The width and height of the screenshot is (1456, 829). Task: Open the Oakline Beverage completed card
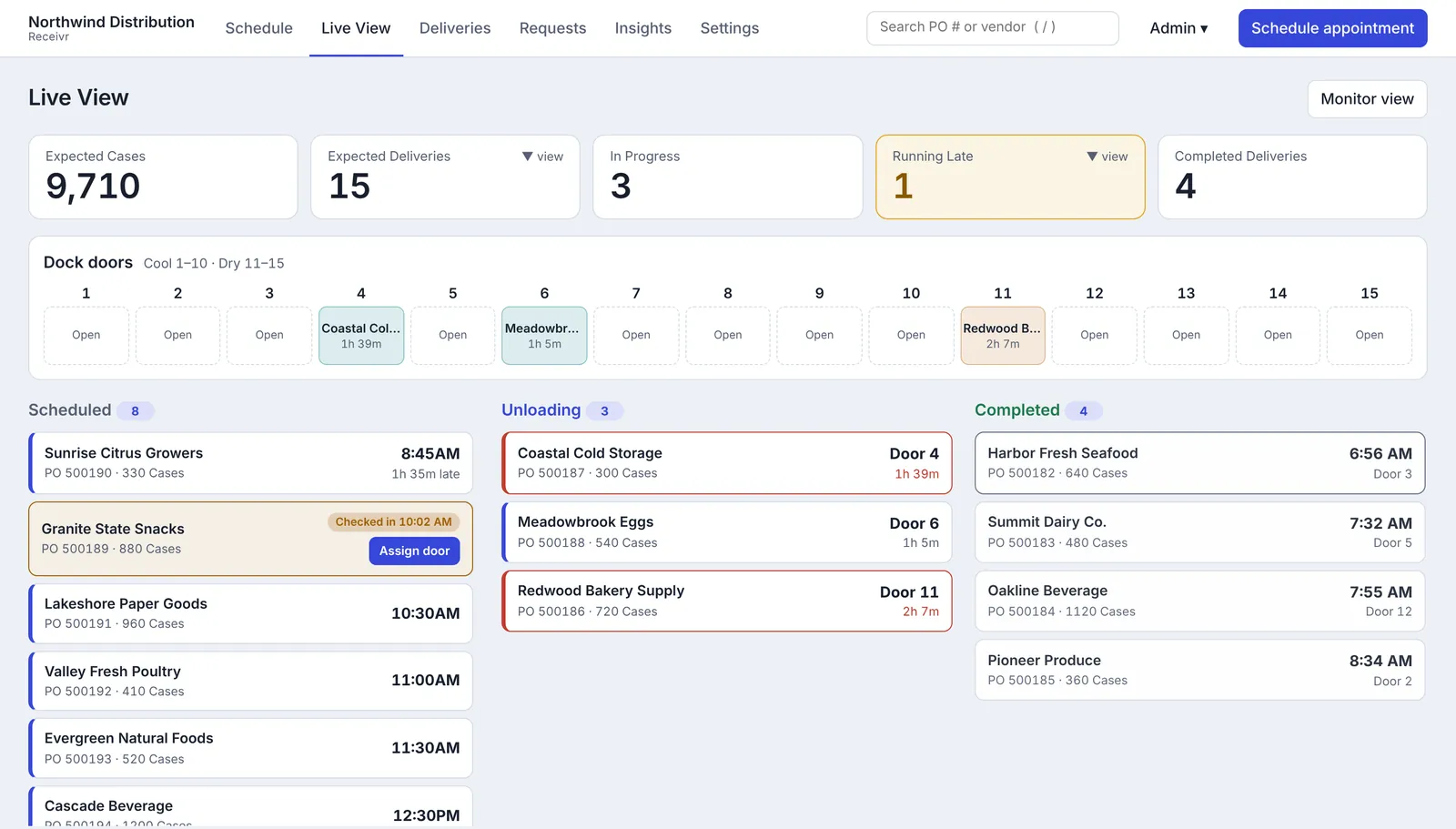(1199, 601)
